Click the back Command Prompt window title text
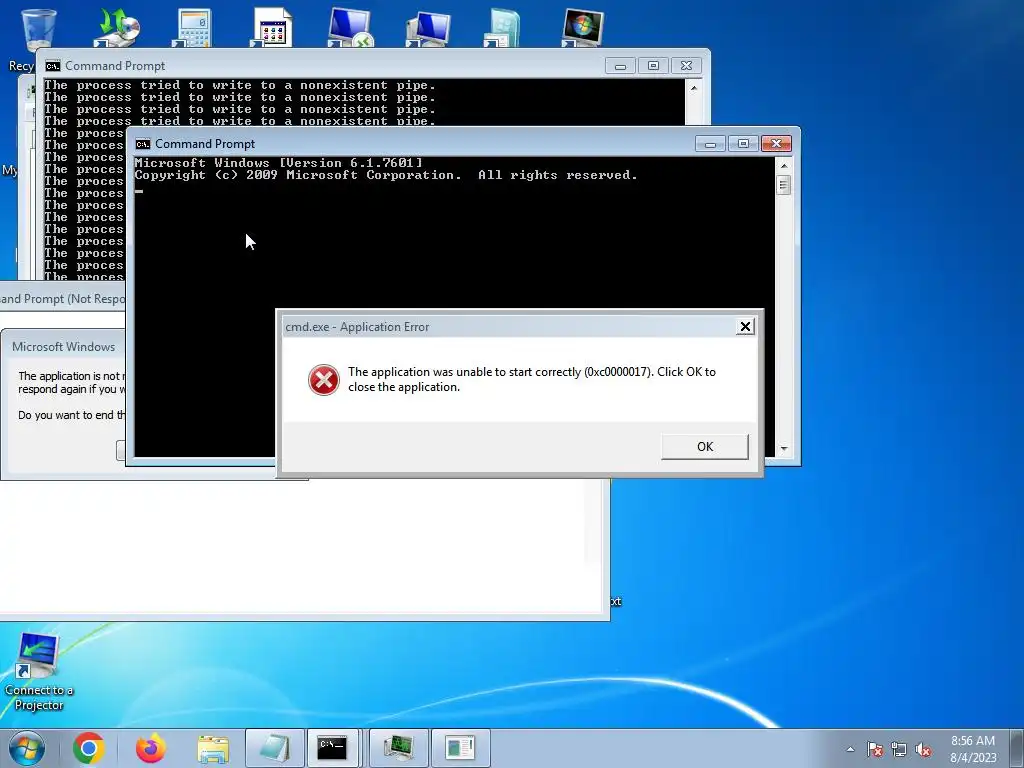Screen dimensions: 1024x768 click(115, 66)
